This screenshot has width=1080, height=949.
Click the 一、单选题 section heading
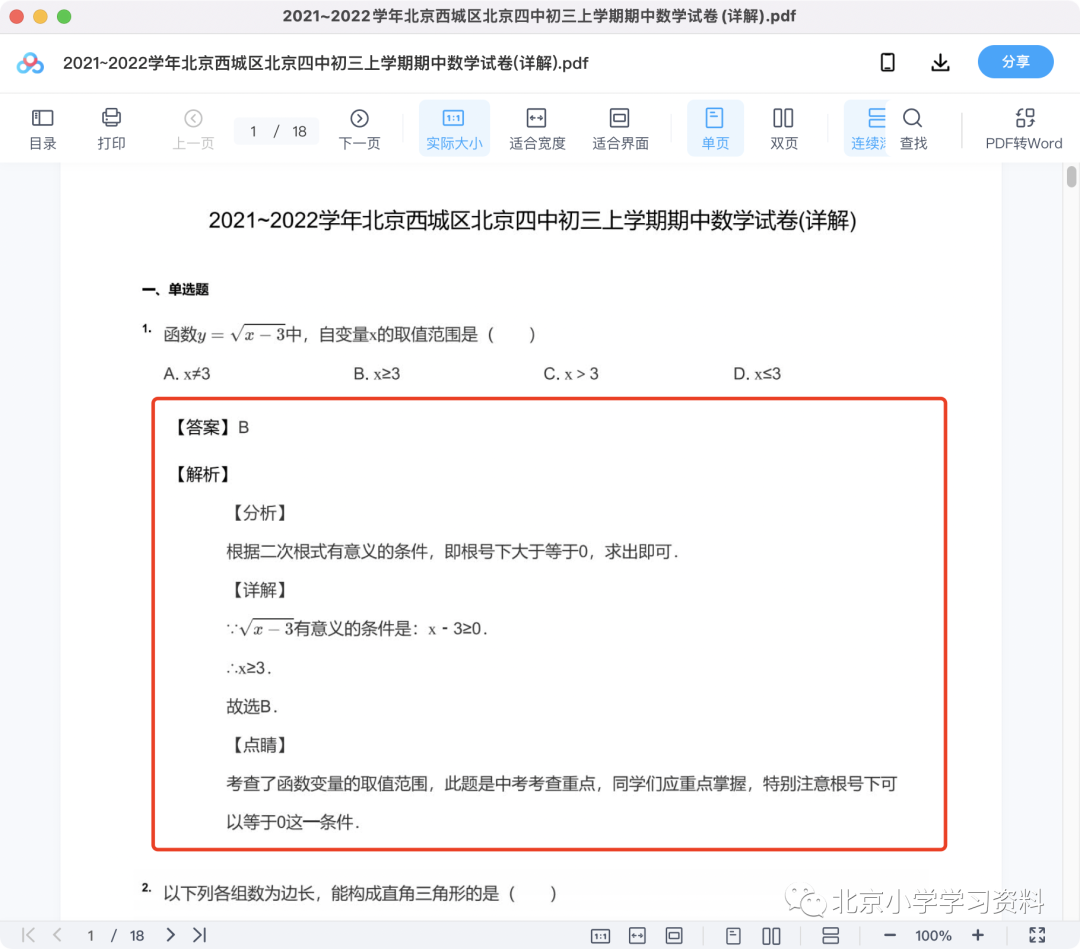pos(175,289)
